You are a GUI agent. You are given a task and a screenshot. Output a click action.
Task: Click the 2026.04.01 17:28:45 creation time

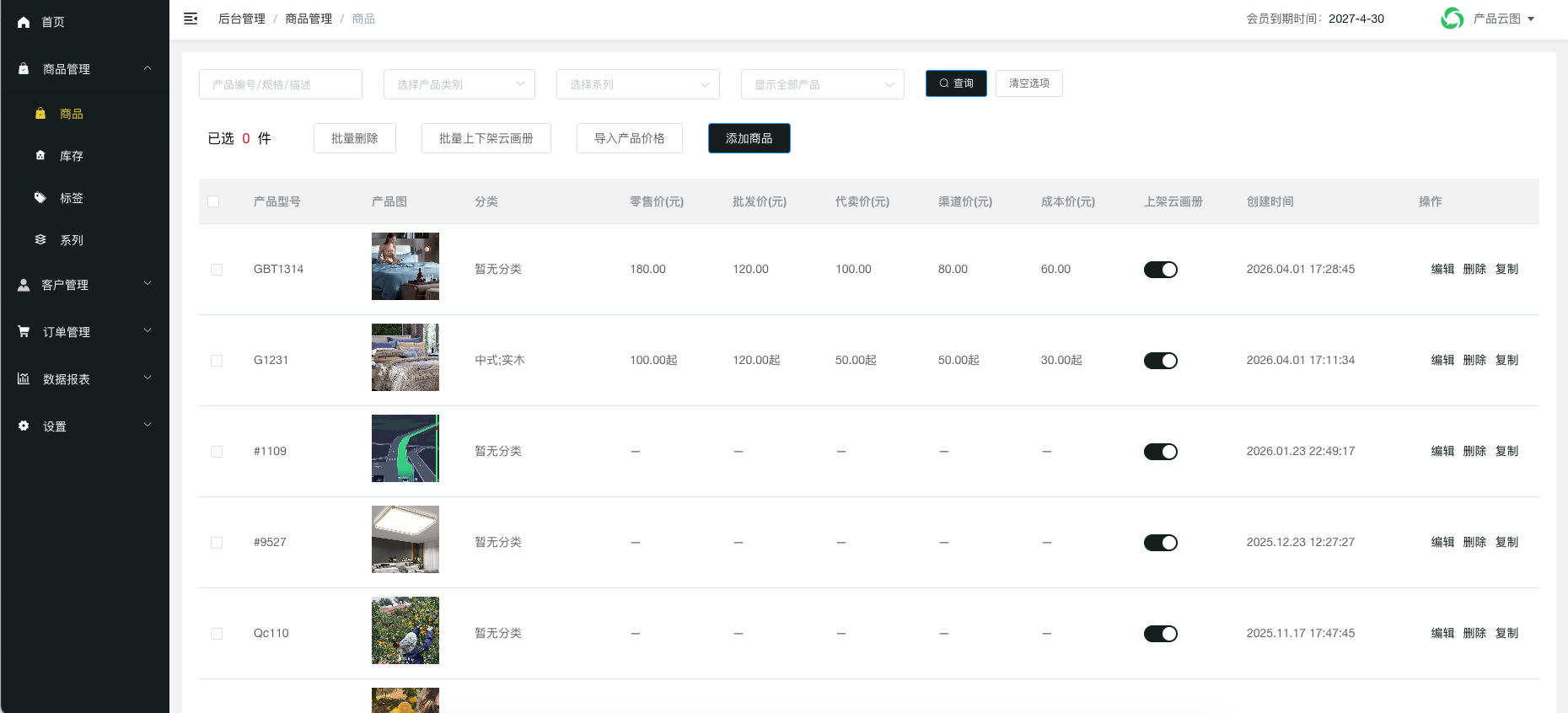coord(1301,269)
